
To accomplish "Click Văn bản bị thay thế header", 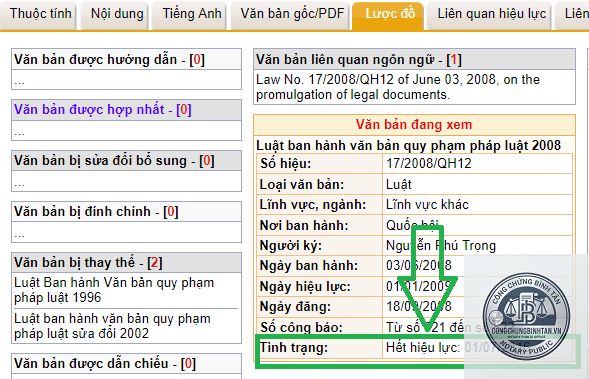I will pos(126,263).
